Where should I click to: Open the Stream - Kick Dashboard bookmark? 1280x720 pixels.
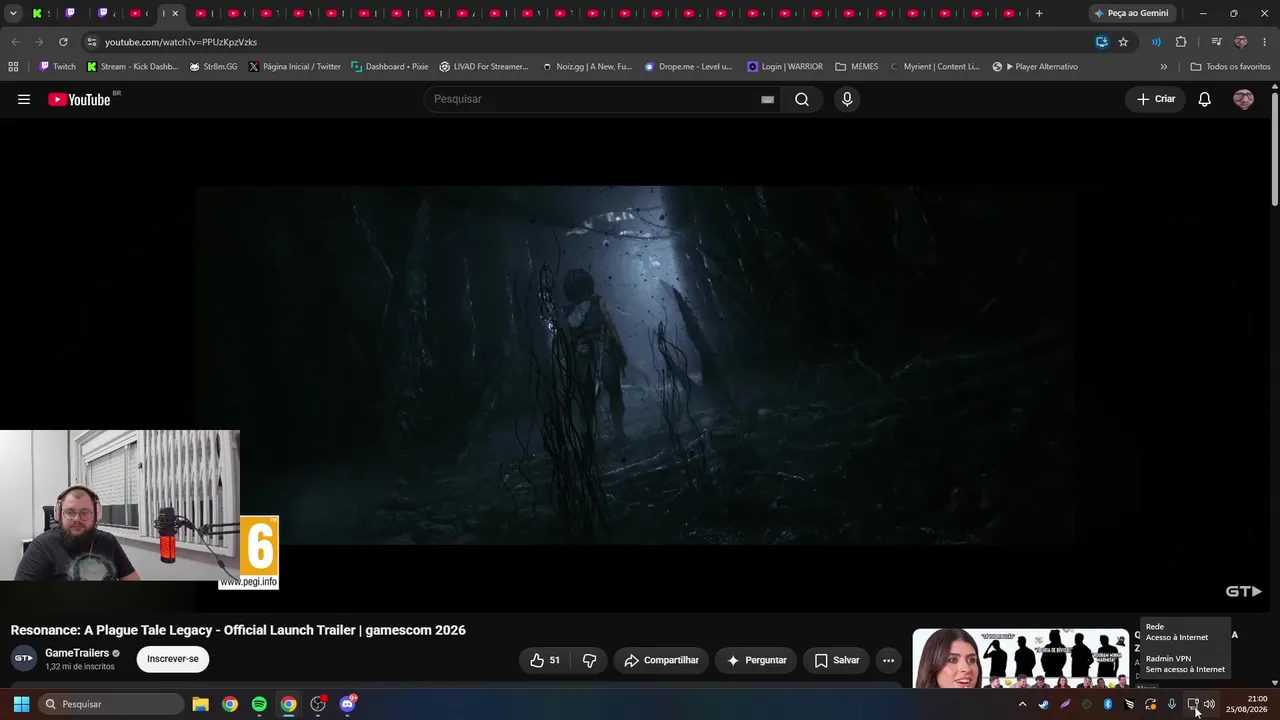point(132,67)
